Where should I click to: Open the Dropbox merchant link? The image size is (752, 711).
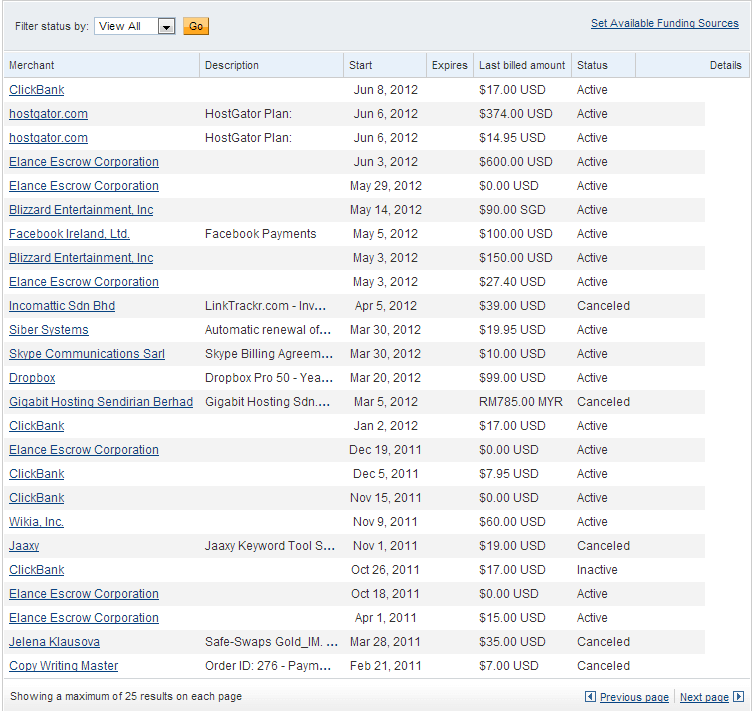click(32, 378)
